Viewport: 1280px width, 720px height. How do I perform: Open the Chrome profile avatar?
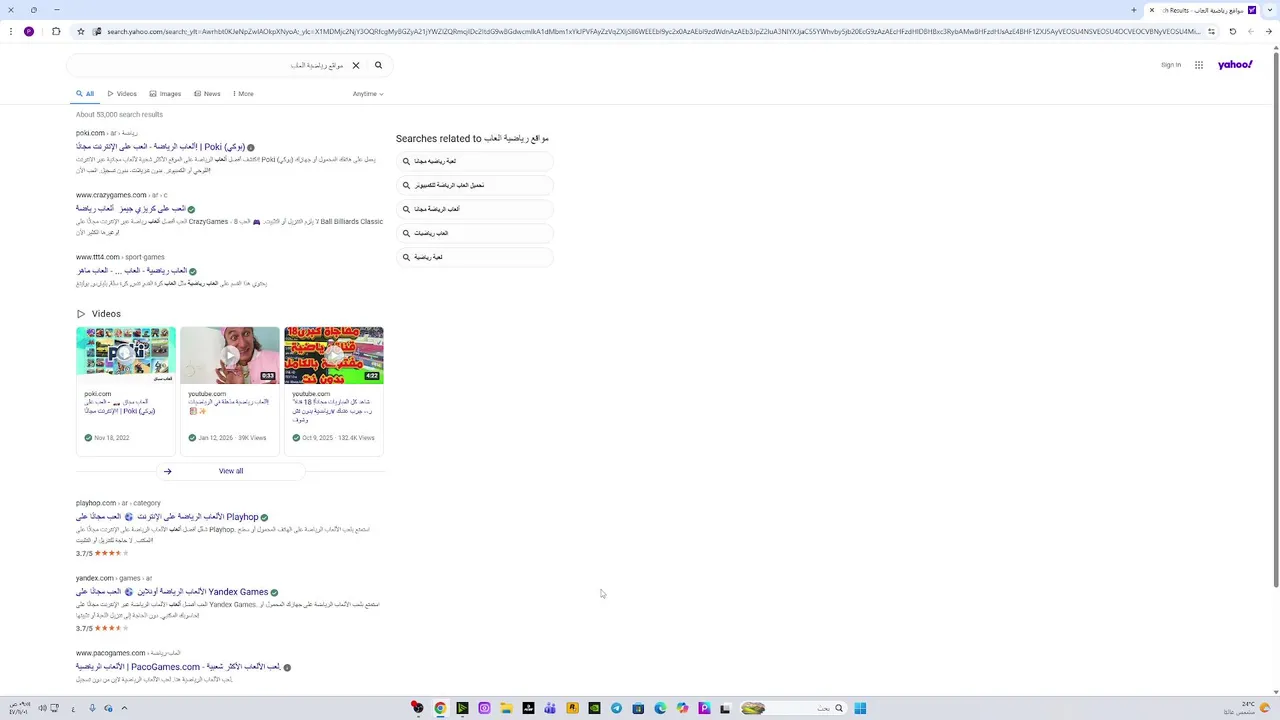29,31
